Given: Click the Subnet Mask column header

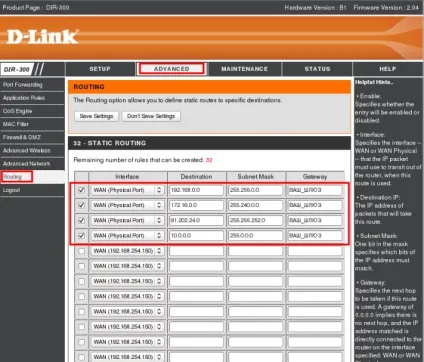Looking at the screenshot, I should [x=256, y=177].
